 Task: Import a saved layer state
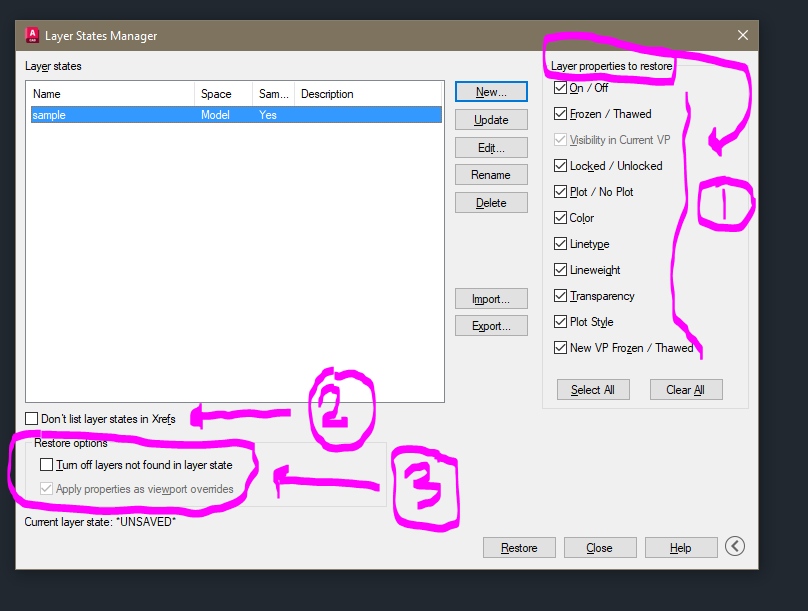coord(491,298)
